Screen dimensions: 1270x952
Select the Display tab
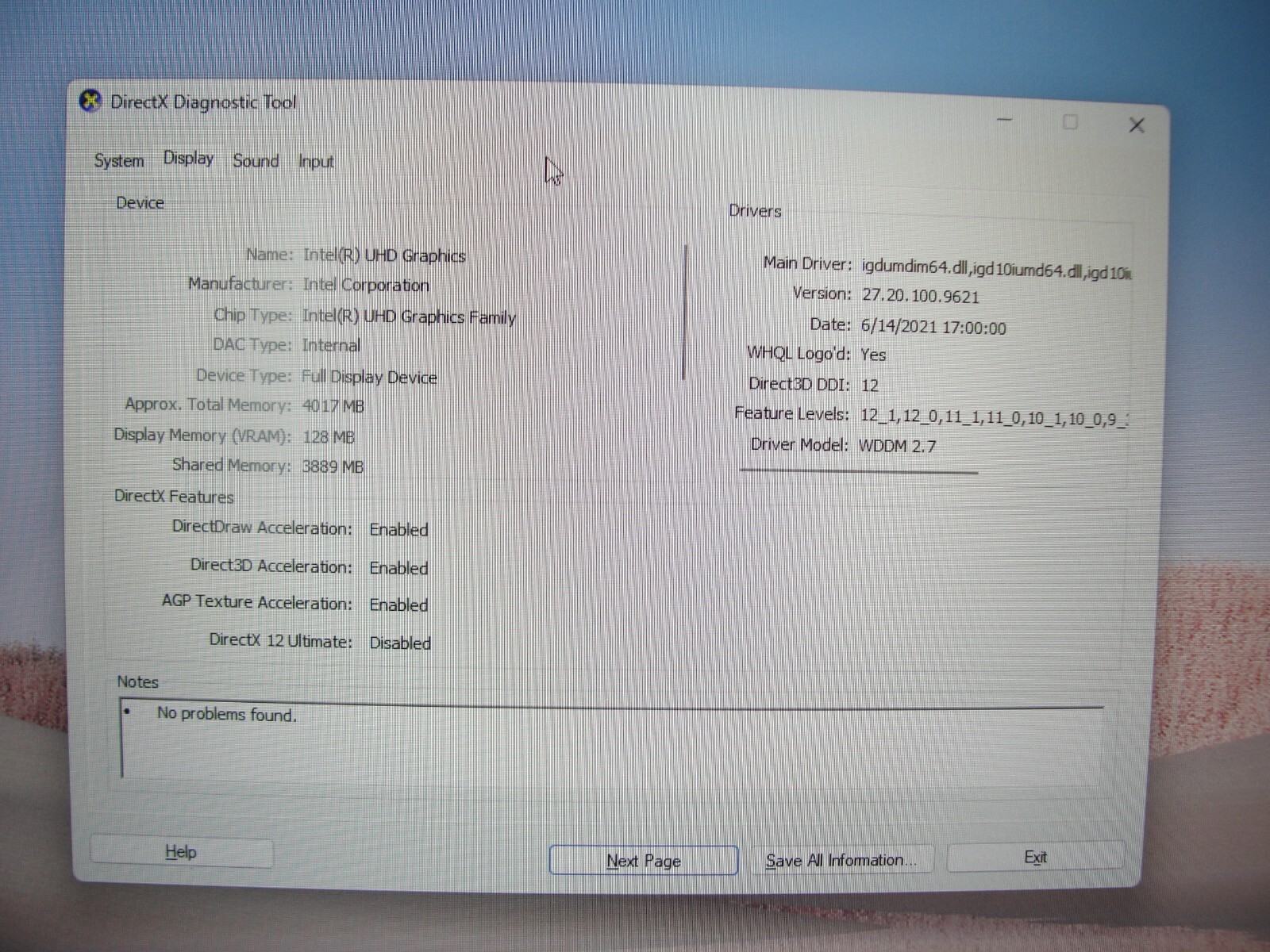188,159
